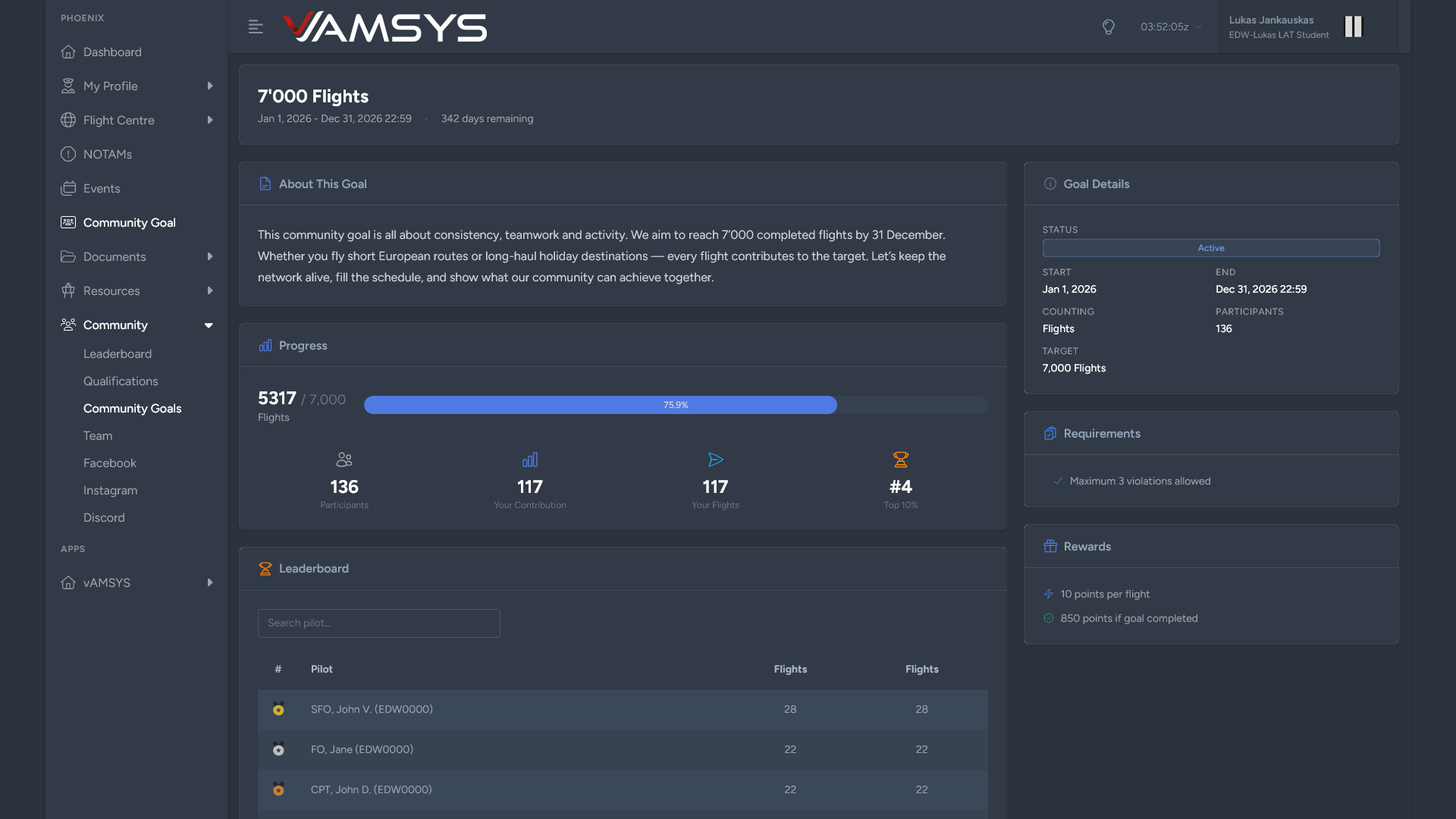This screenshot has width=1456, height=819.
Task: Open the Discord link
Action: 104,518
